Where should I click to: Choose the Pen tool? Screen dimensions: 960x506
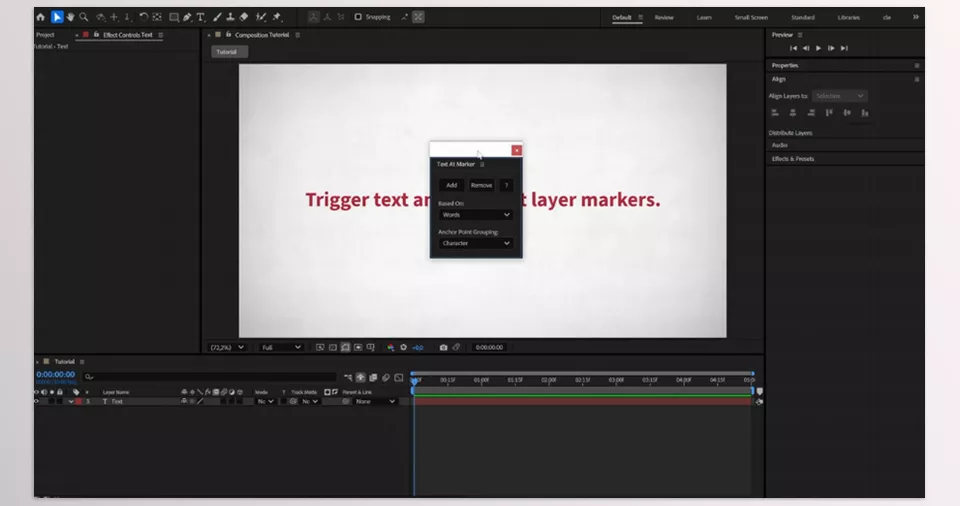coord(186,17)
